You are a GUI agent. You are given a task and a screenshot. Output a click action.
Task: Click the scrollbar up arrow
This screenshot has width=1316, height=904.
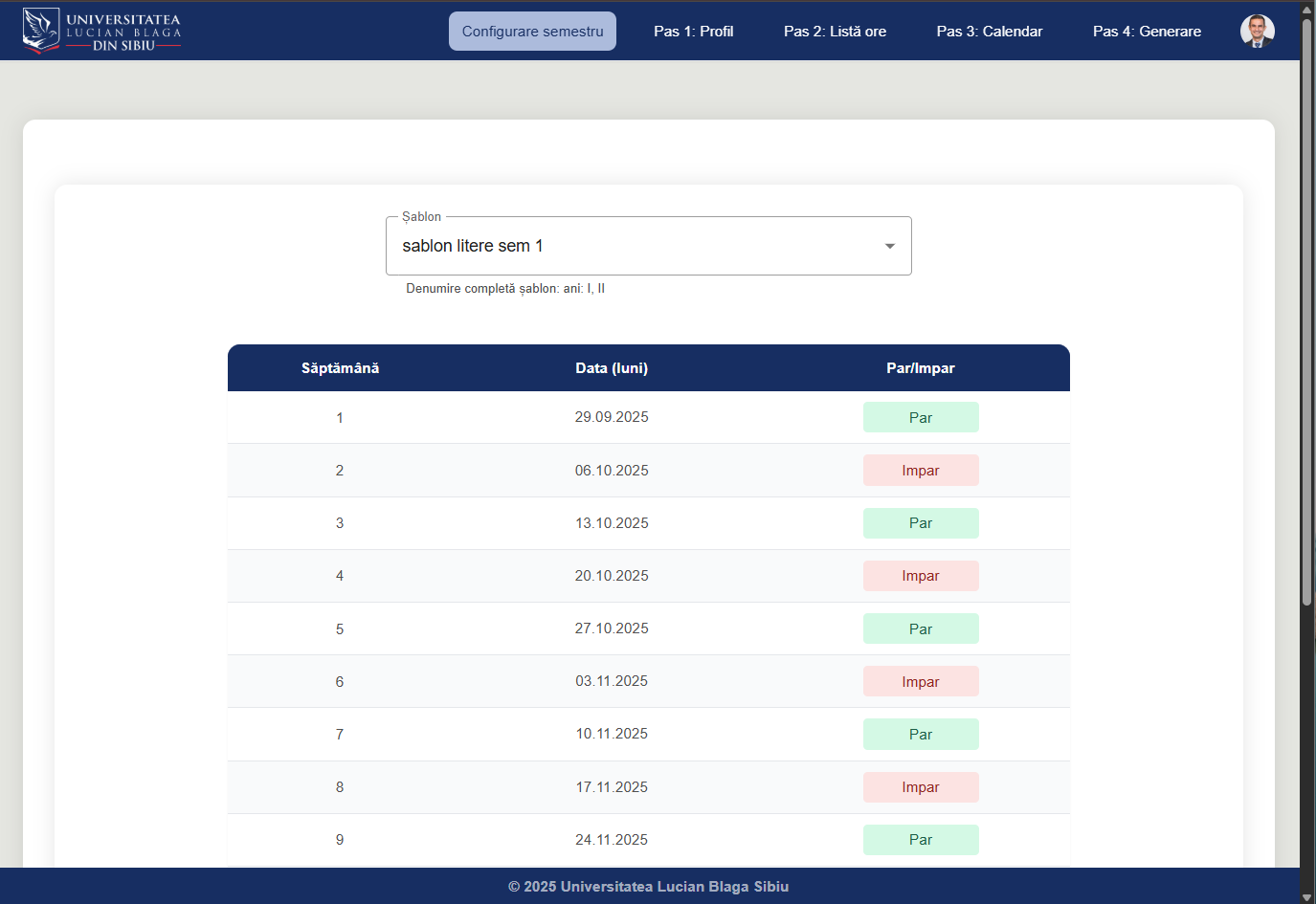pos(1307,8)
